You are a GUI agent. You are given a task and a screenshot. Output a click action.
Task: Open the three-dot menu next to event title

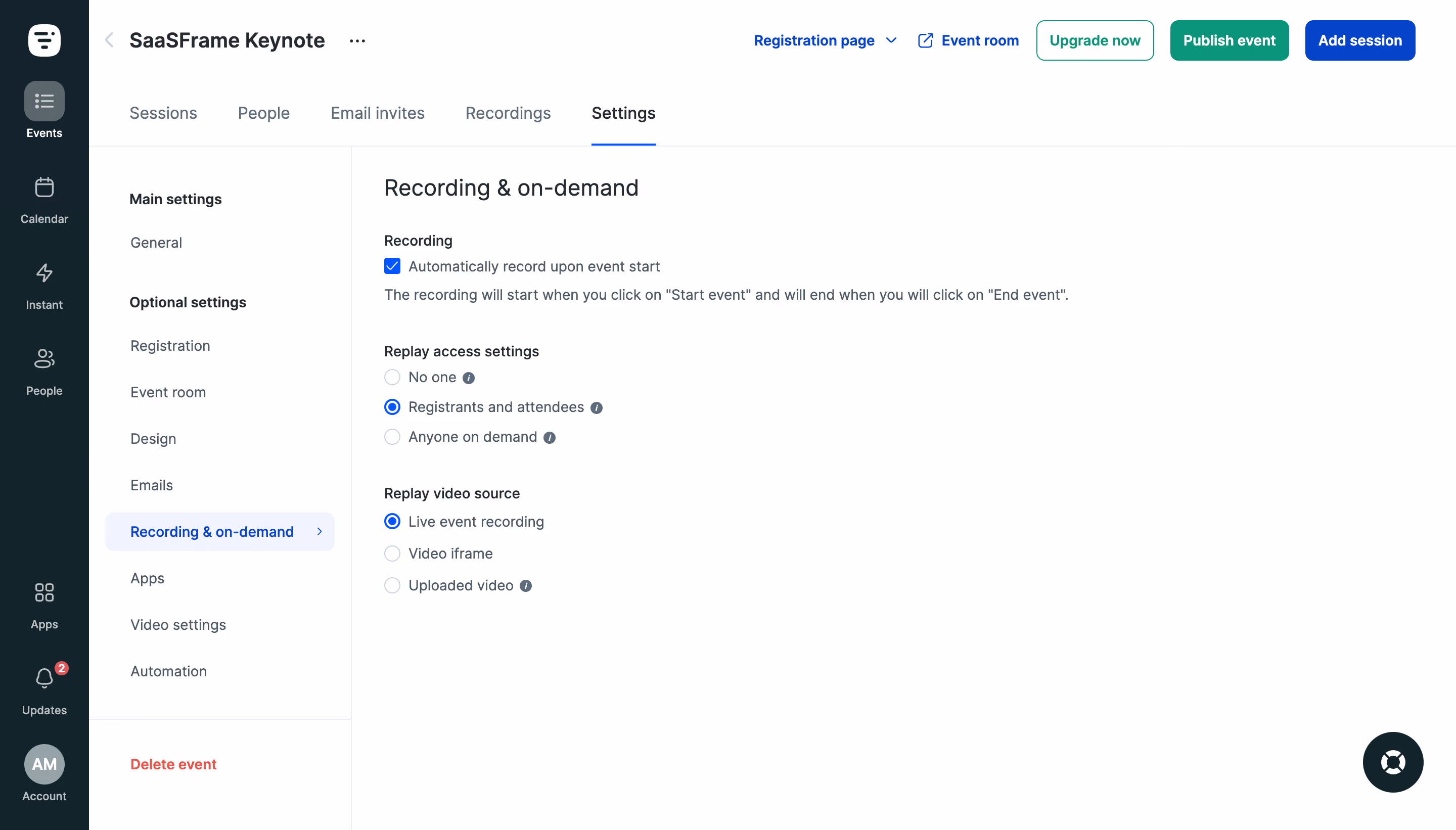pyautogui.click(x=357, y=40)
